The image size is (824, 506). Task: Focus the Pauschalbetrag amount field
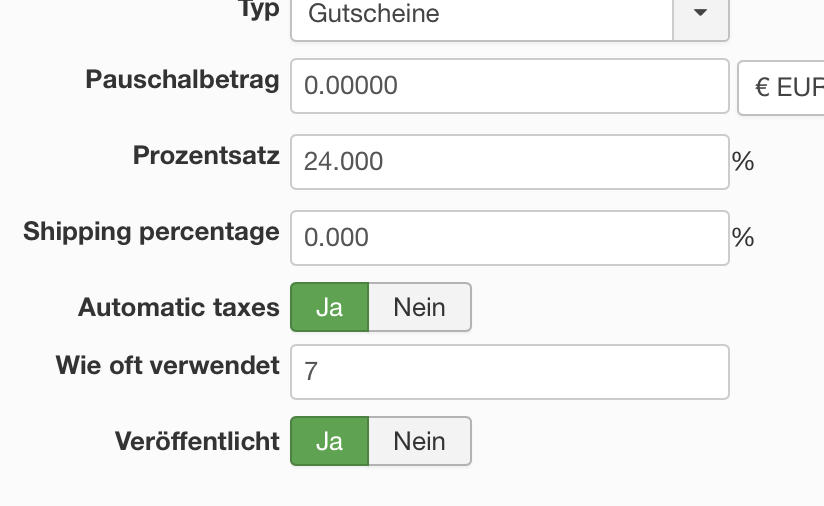point(509,87)
